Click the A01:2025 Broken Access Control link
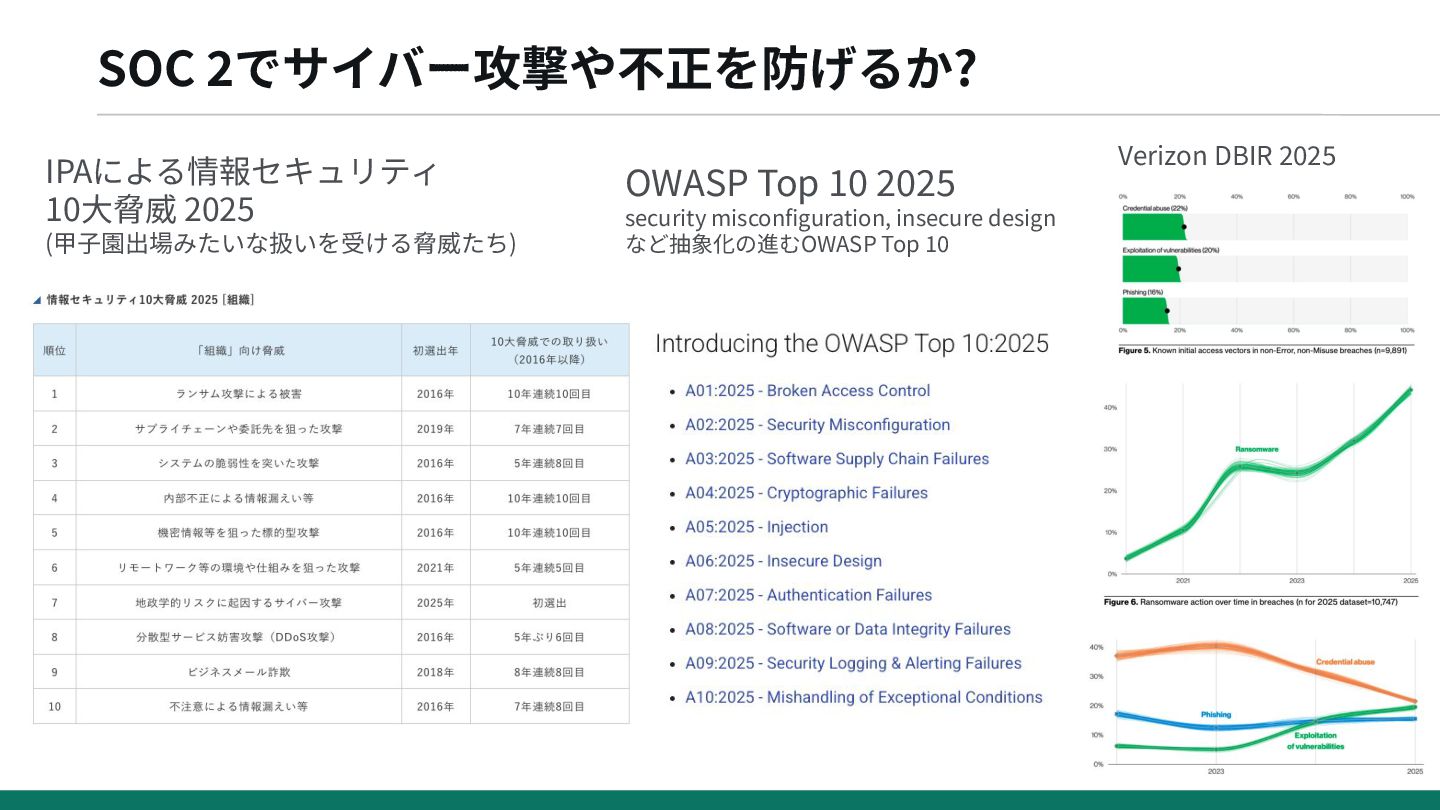This screenshot has height=810, width=1440. click(x=807, y=391)
